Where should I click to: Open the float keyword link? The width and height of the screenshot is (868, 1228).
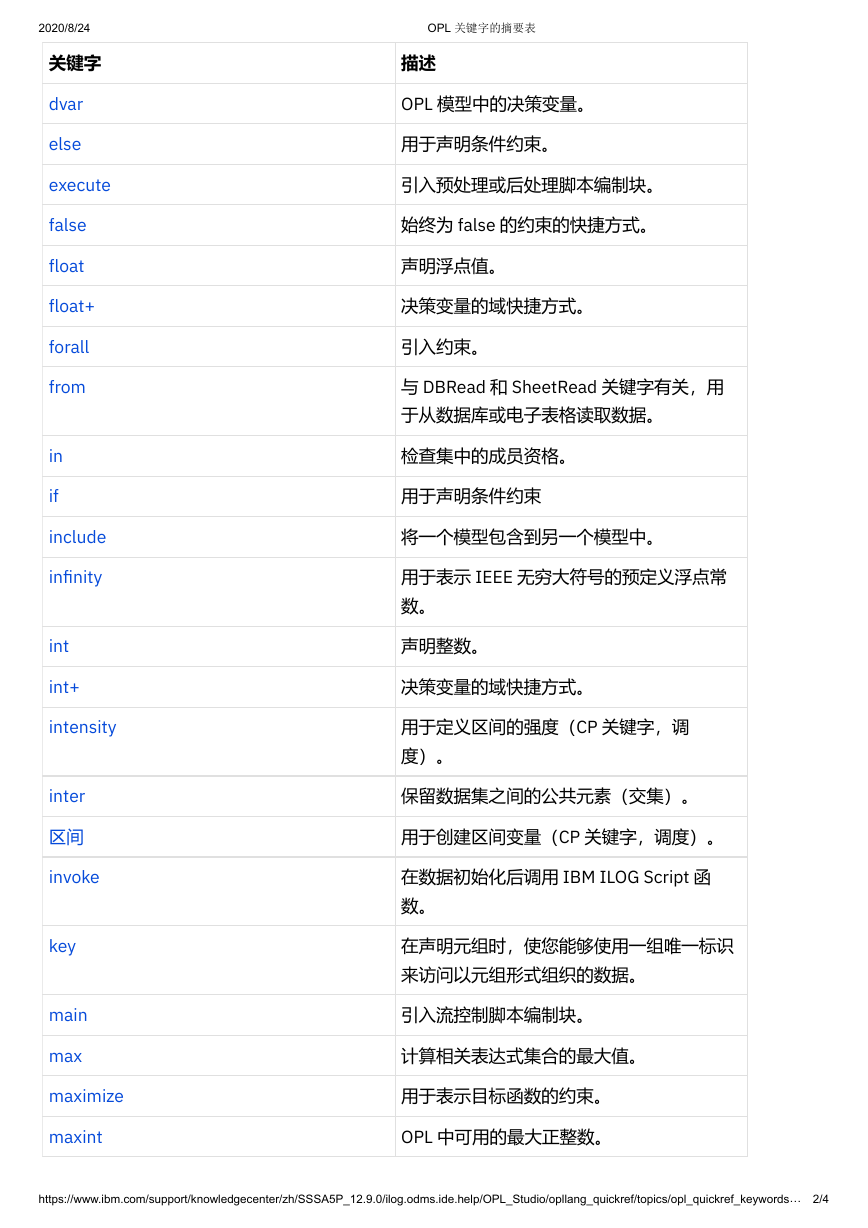(x=67, y=266)
